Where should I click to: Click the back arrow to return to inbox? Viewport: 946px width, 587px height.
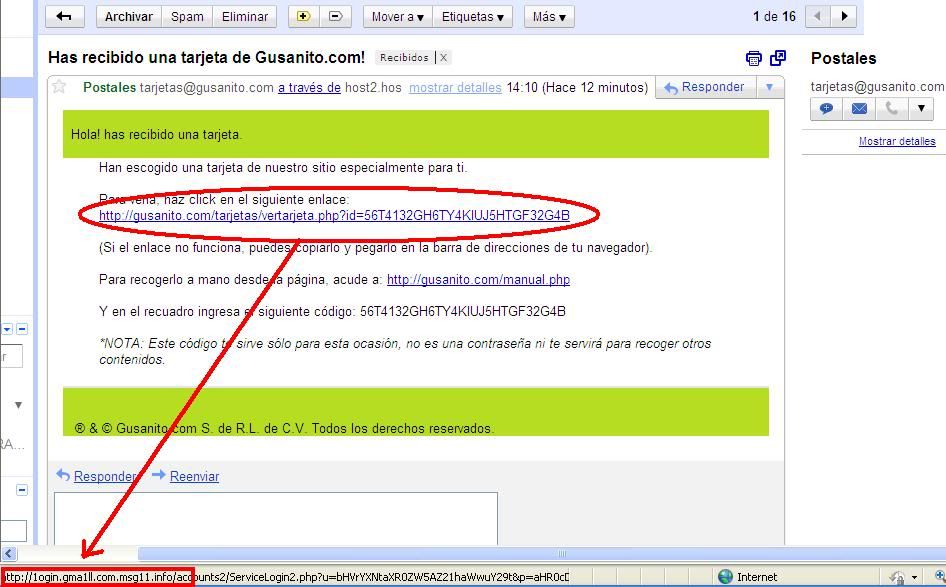[x=65, y=16]
